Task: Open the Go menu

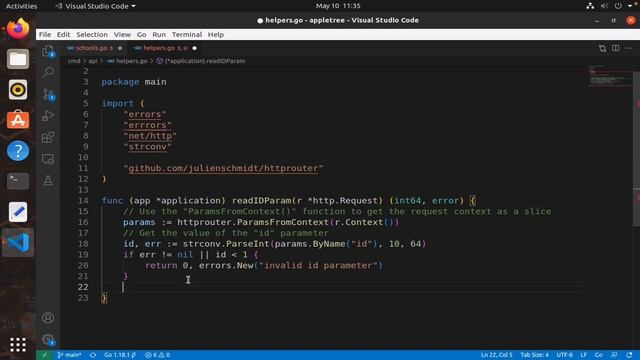Action: [x=142, y=35]
